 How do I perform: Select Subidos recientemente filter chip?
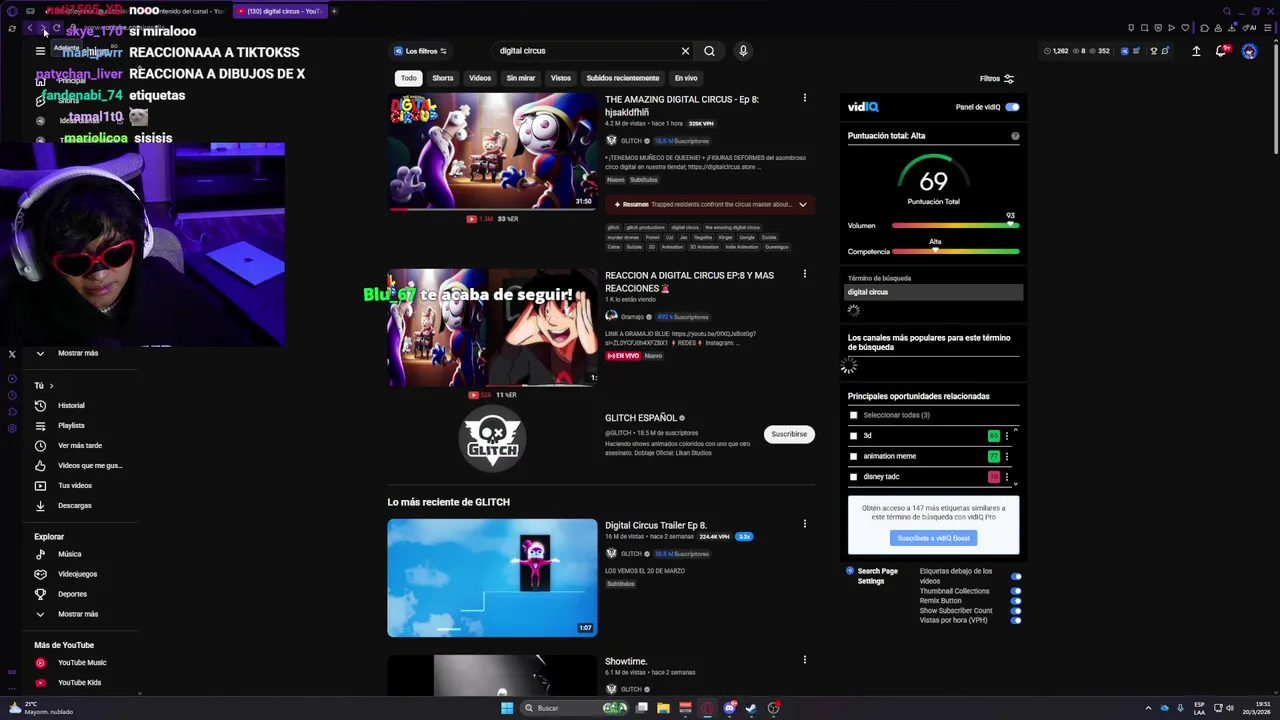tap(623, 78)
